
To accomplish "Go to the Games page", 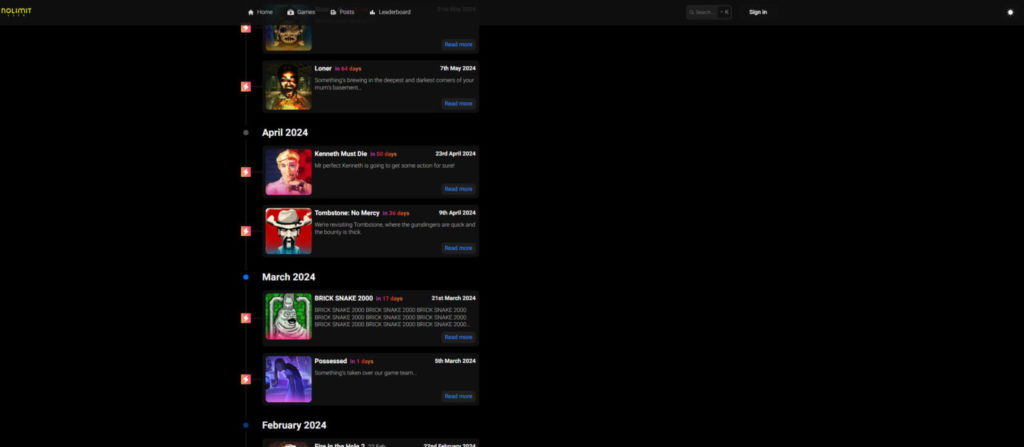I will [301, 12].
